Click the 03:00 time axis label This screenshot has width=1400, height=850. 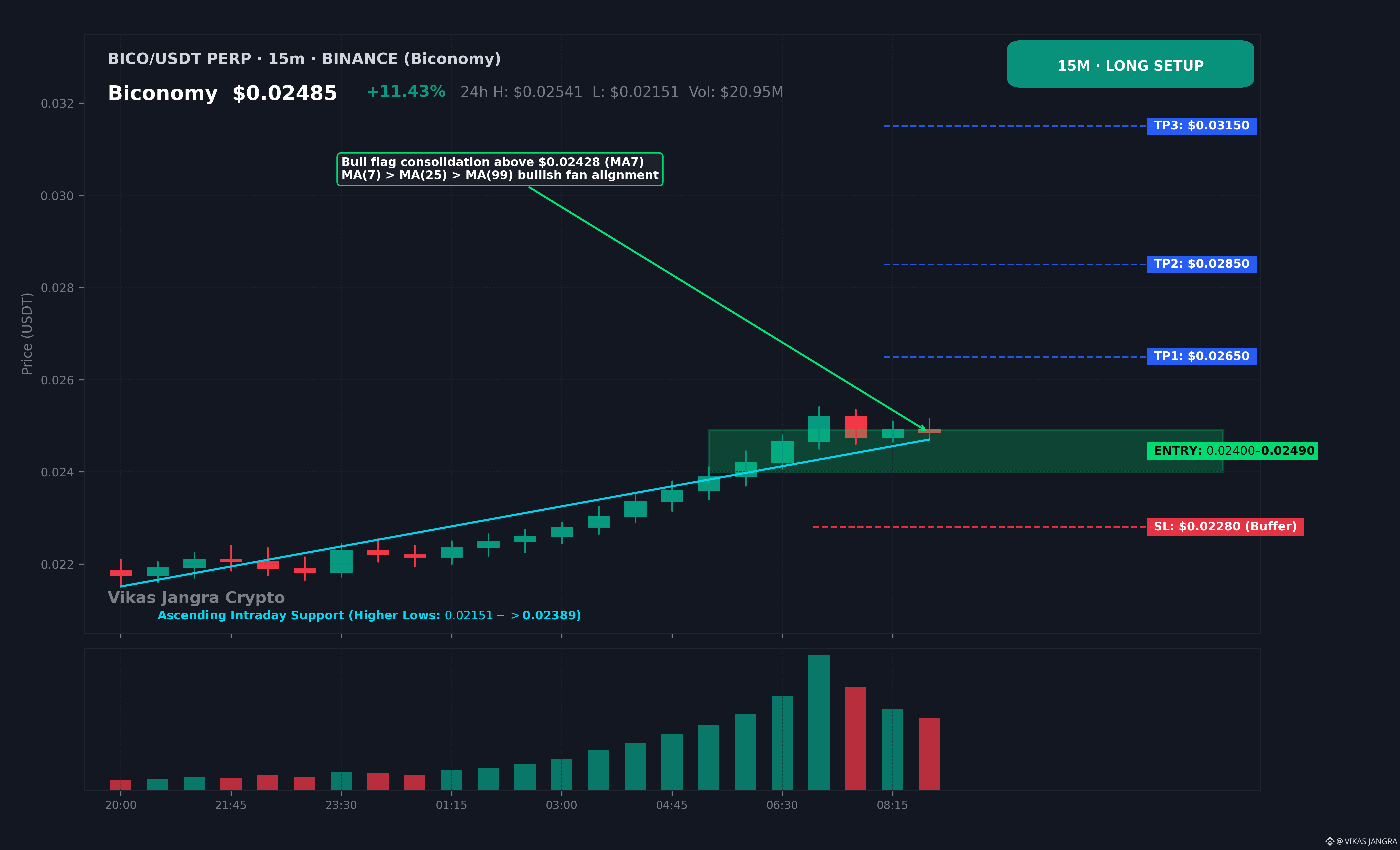point(561,805)
